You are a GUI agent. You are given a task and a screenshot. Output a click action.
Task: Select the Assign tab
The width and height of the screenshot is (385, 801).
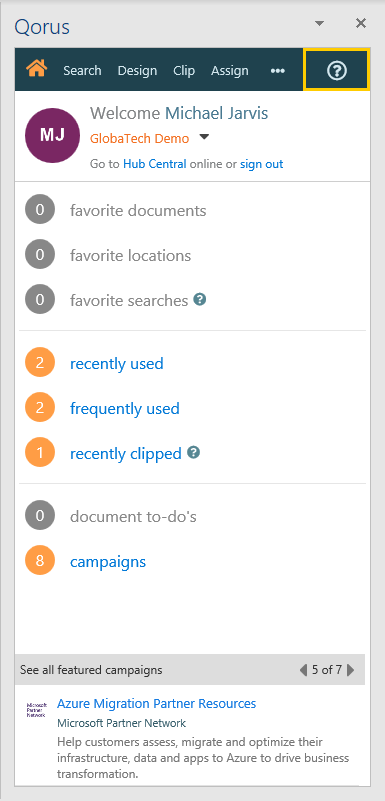[230, 70]
